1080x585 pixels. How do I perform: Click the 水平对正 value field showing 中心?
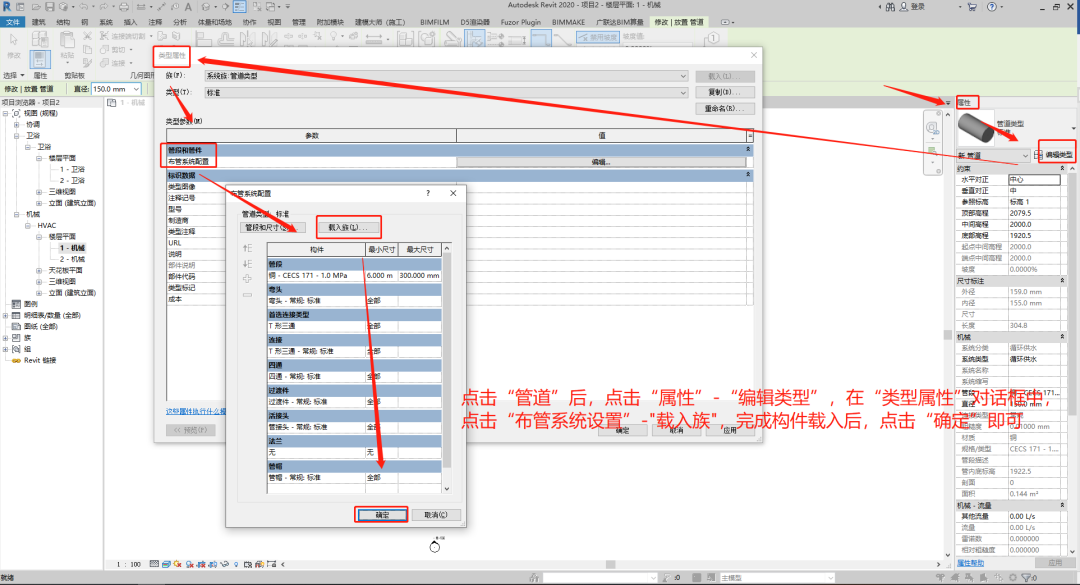click(1034, 179)
